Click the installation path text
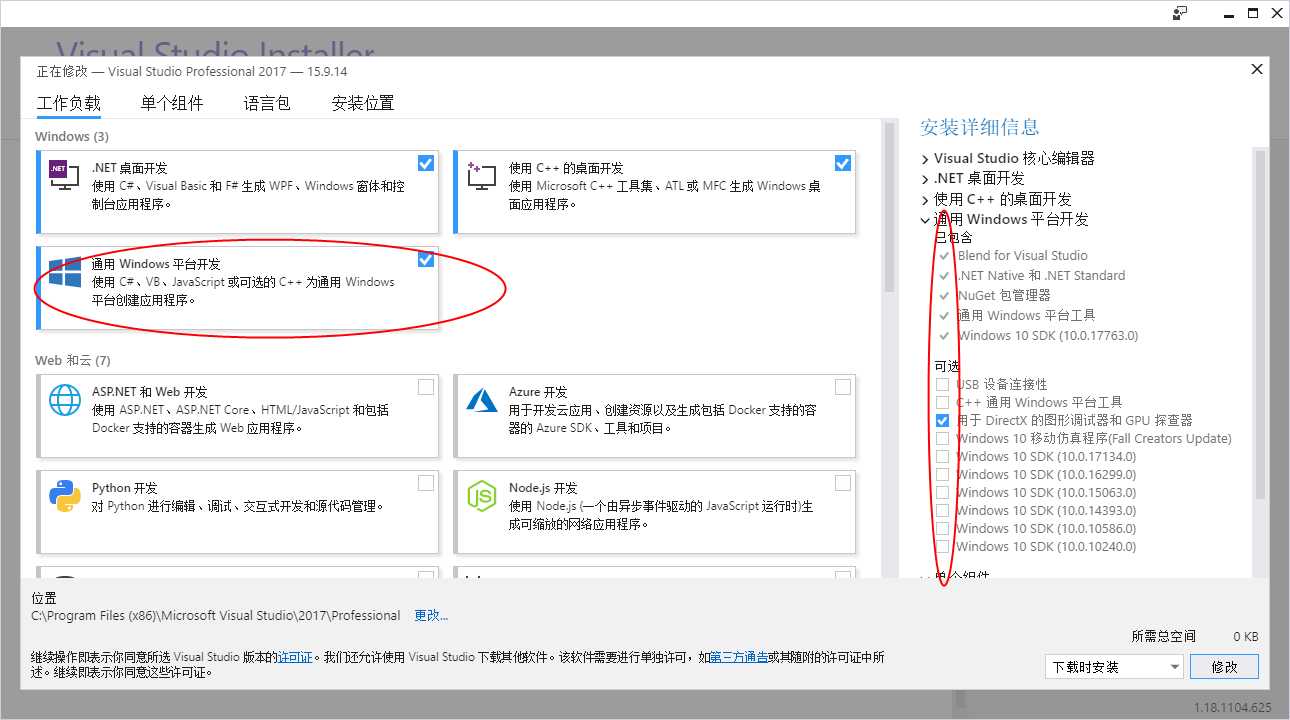This screenshot has height=720, width=1290. pos(216,616)
